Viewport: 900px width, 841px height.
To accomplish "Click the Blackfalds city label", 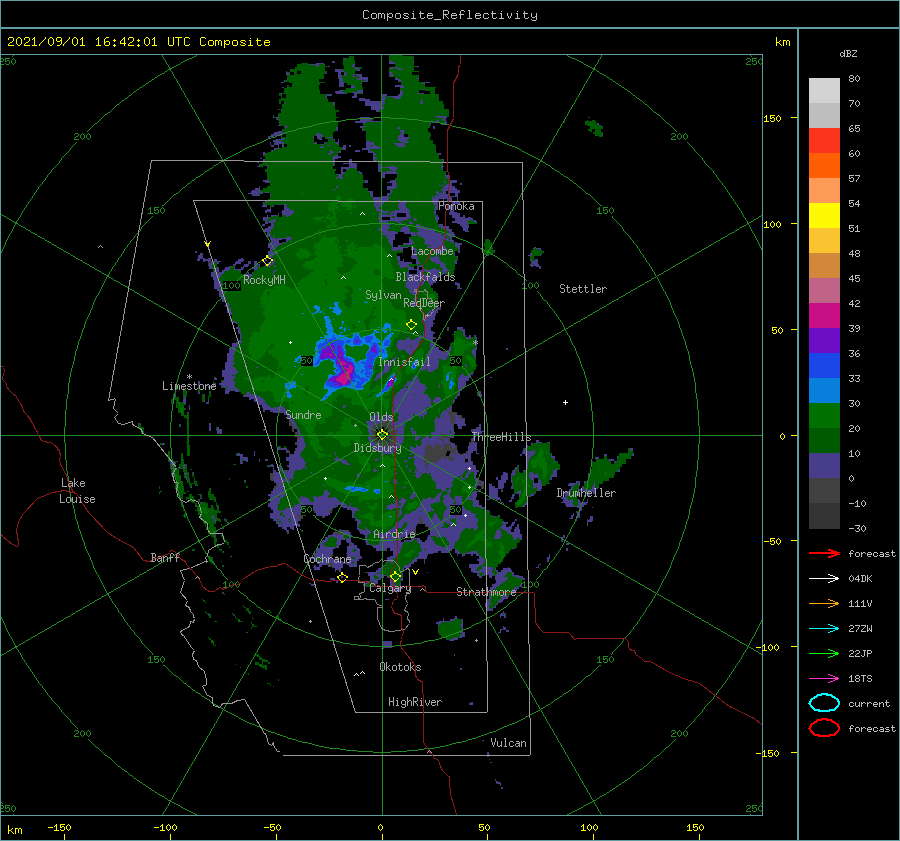I will coord(425,277).
